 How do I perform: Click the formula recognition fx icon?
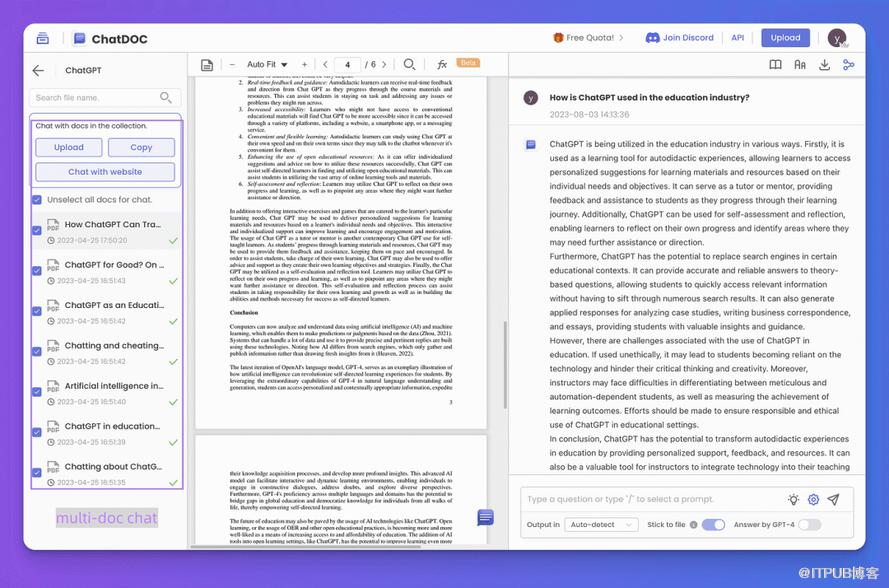tap(442, 65)
